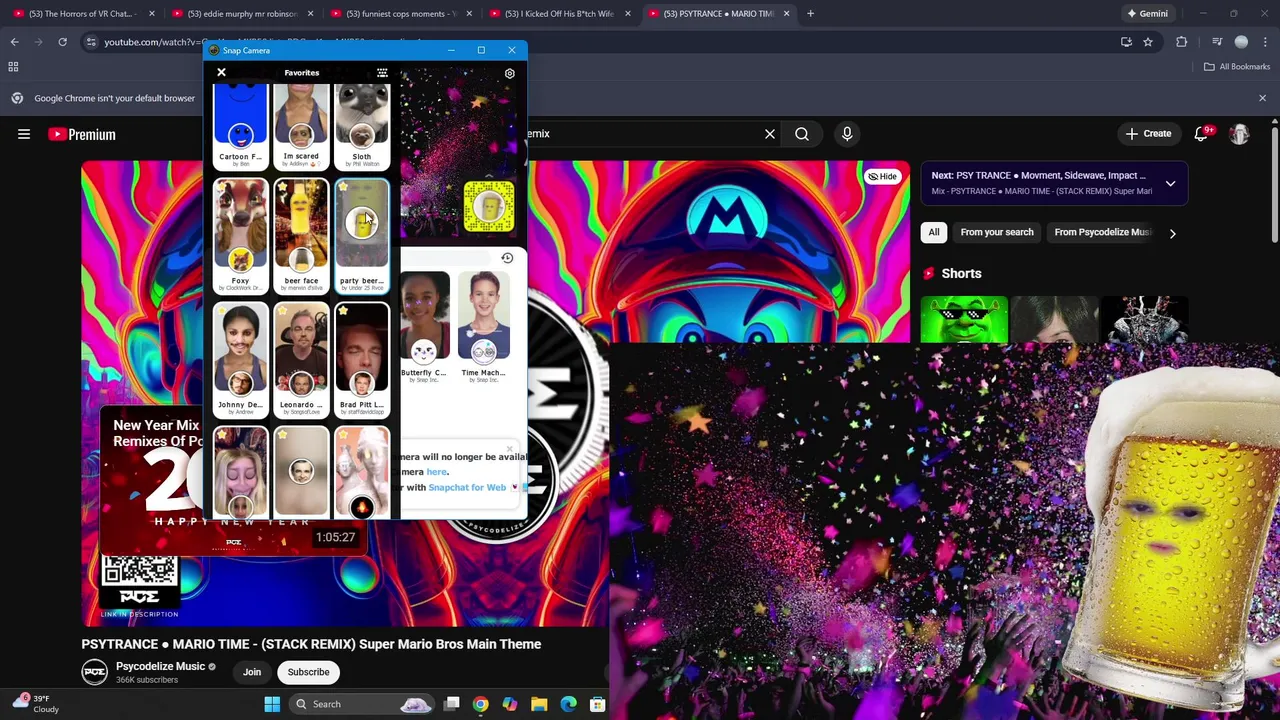This screenshot has width=1280, height=720.
Task: Open the weather widget showing 39°F
Action: pos(36,704)
